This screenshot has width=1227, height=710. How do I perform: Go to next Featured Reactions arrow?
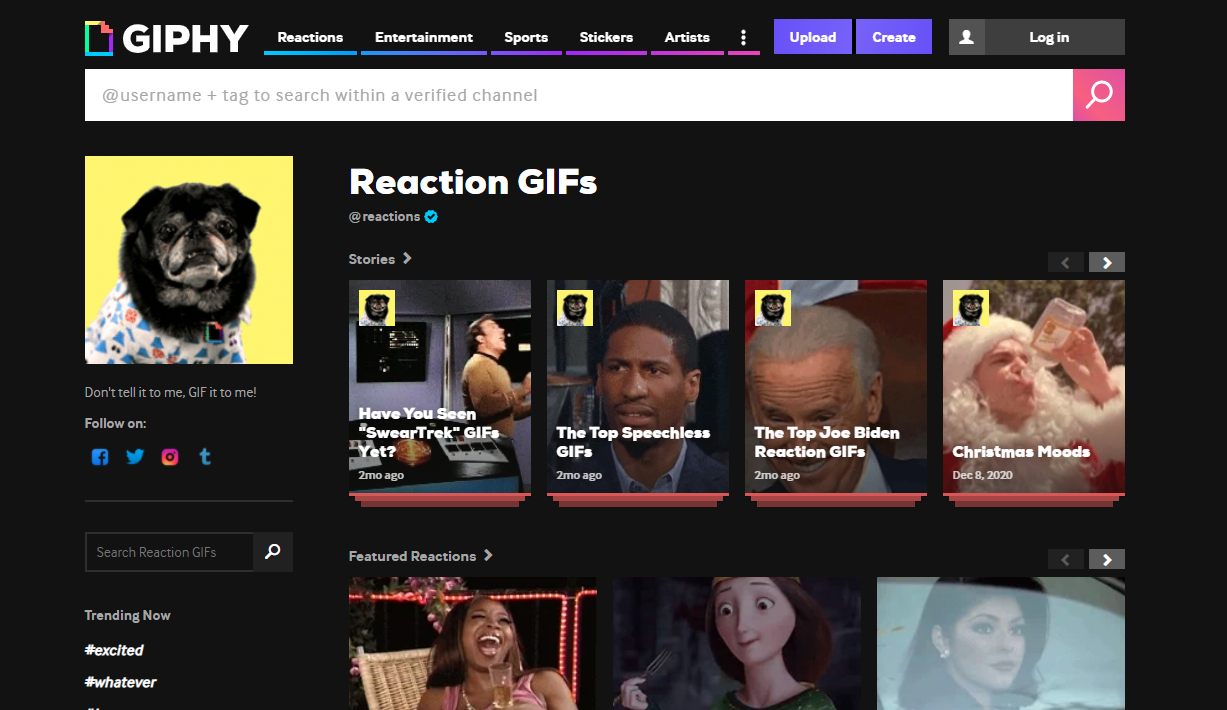[x=1107, y=559]
